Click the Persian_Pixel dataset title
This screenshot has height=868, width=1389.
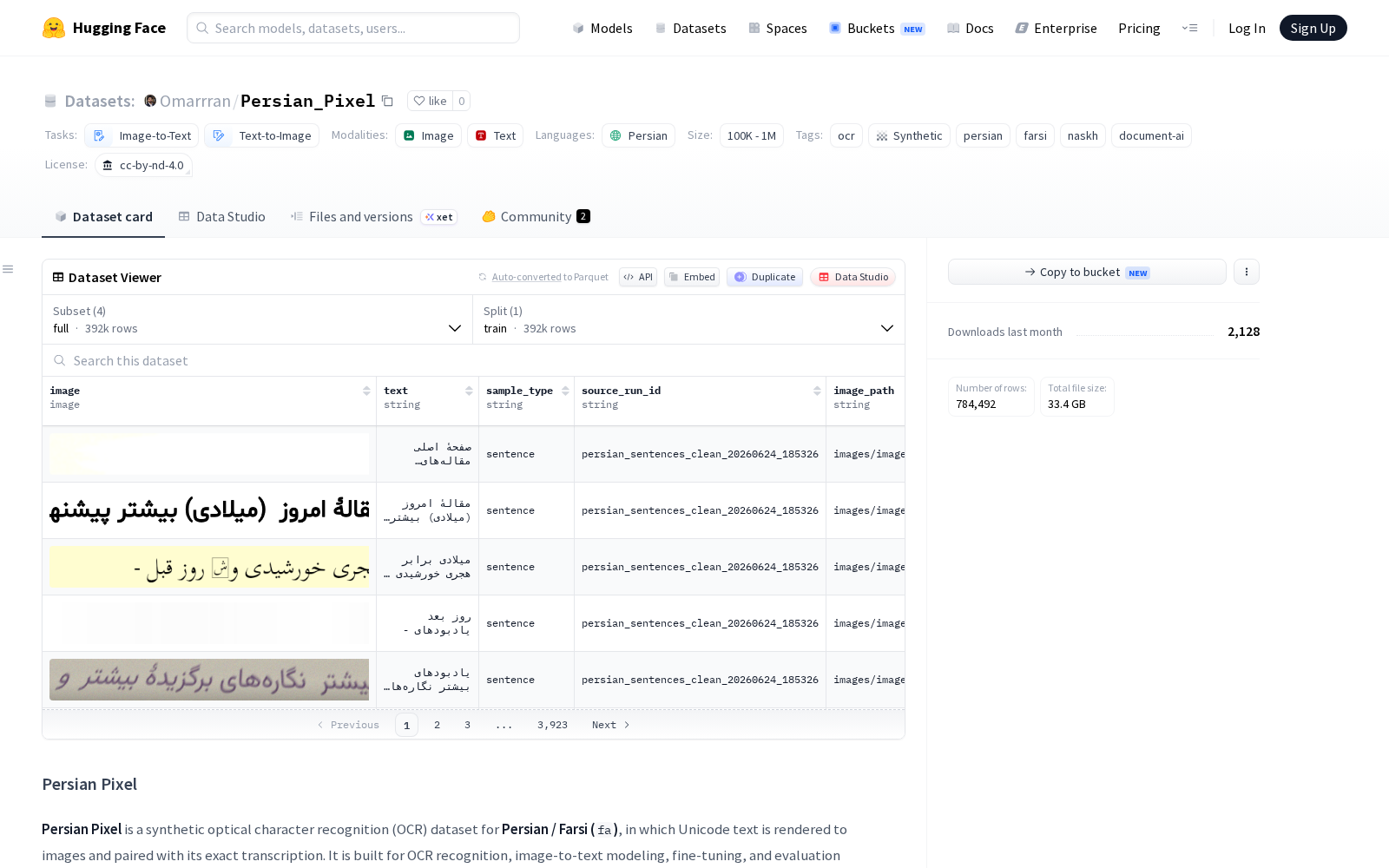click(x=307, y=101)
